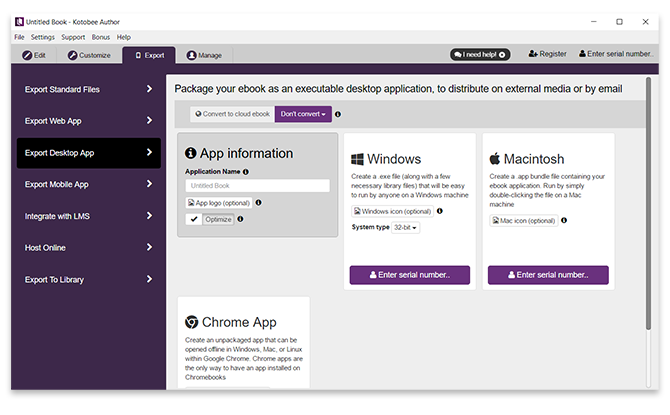Toggle the Optimize checkbox
The width and height of the screenshot is (670, 415).
[194, 219]
